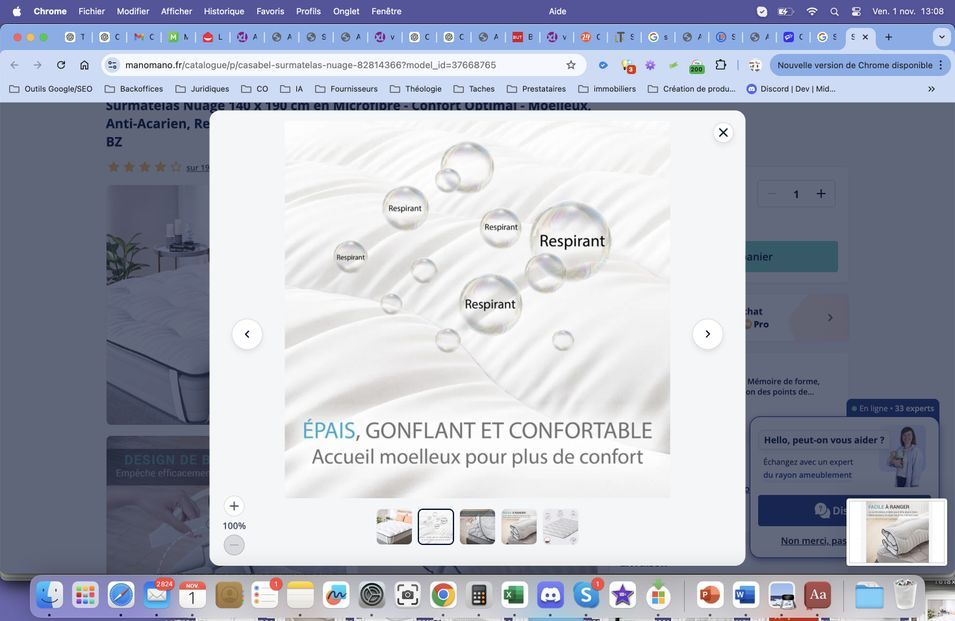Go to the next product image
The height and width of the screenshot is (621, 955).
[x=707, y=334]
